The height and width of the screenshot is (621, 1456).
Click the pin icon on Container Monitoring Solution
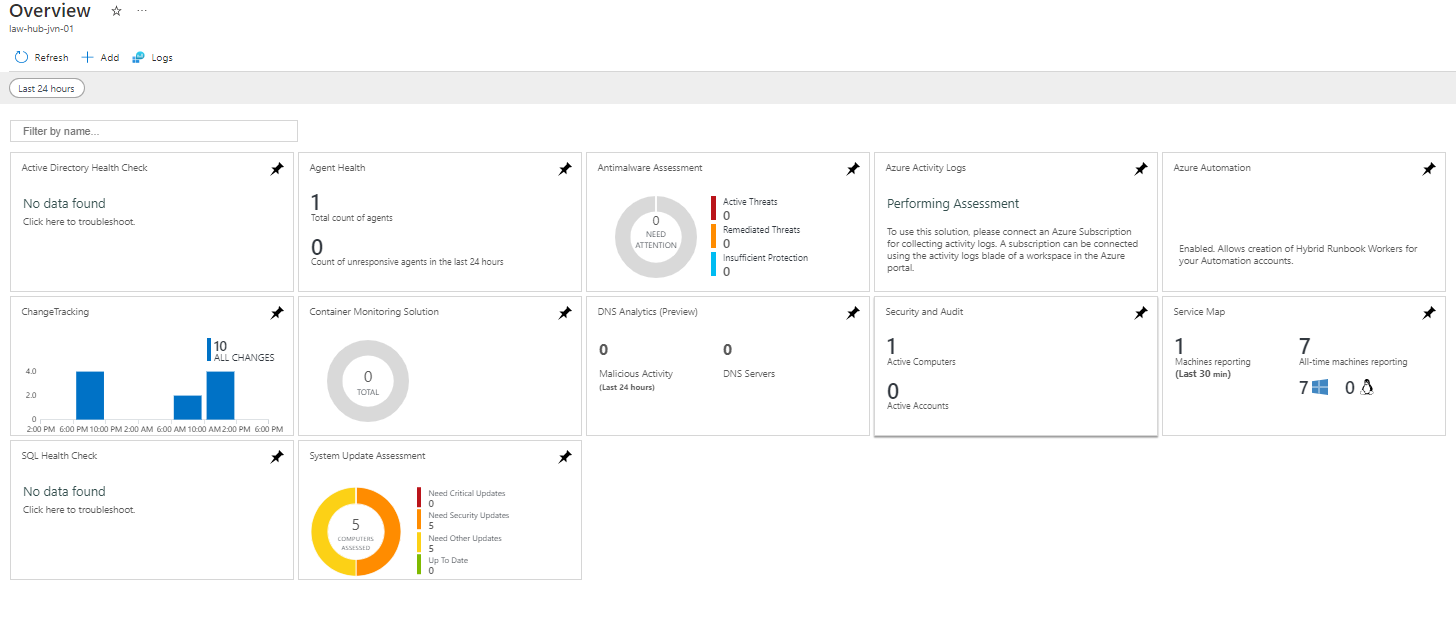click(565, 313)
